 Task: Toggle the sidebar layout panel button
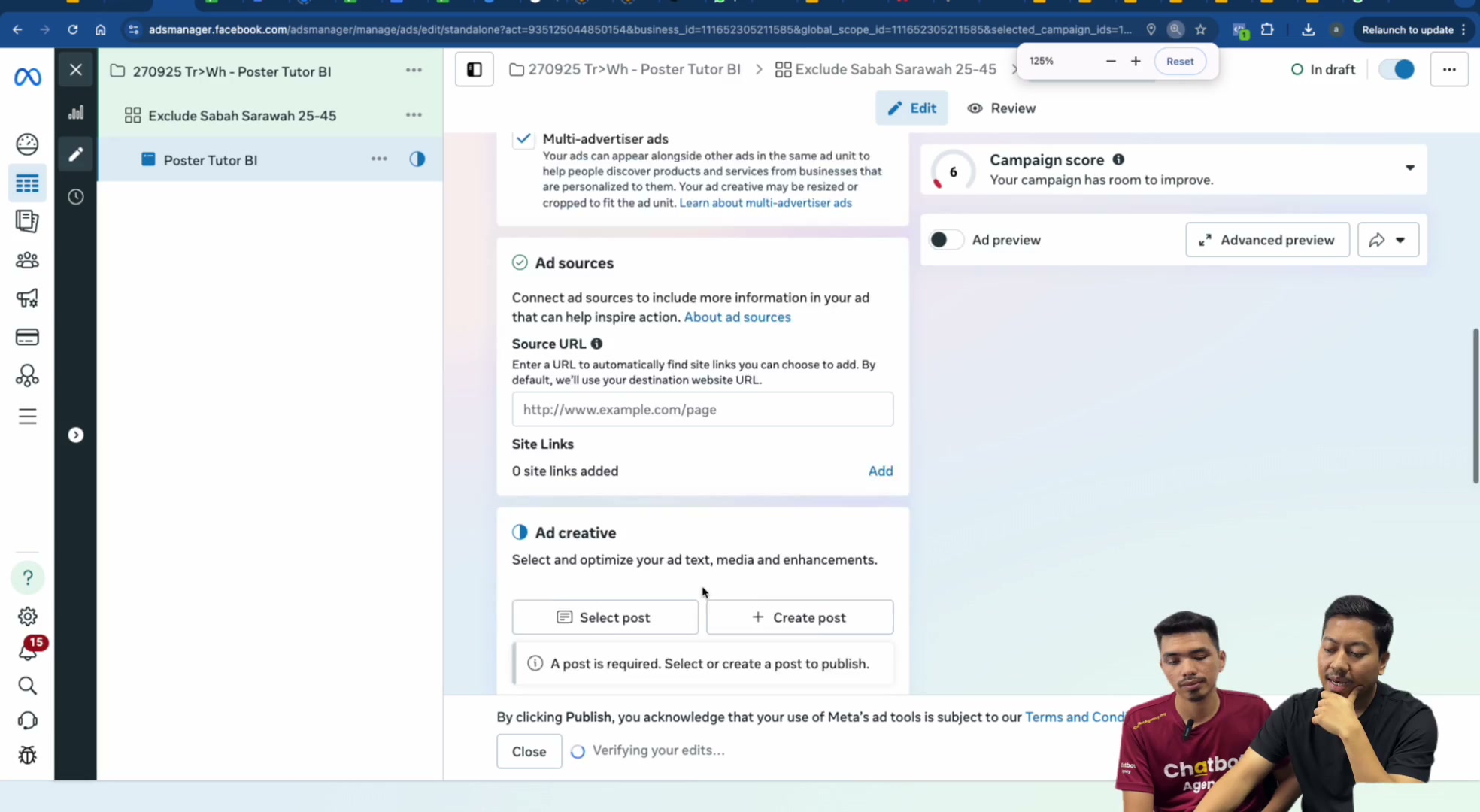[475, 70]
